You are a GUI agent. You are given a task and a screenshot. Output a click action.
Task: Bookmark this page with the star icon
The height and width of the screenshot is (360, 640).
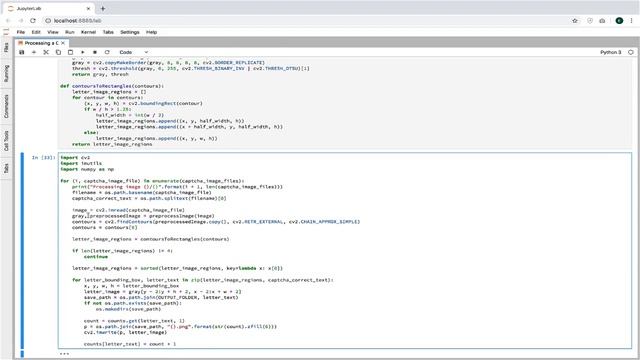(x=575, y=20)
